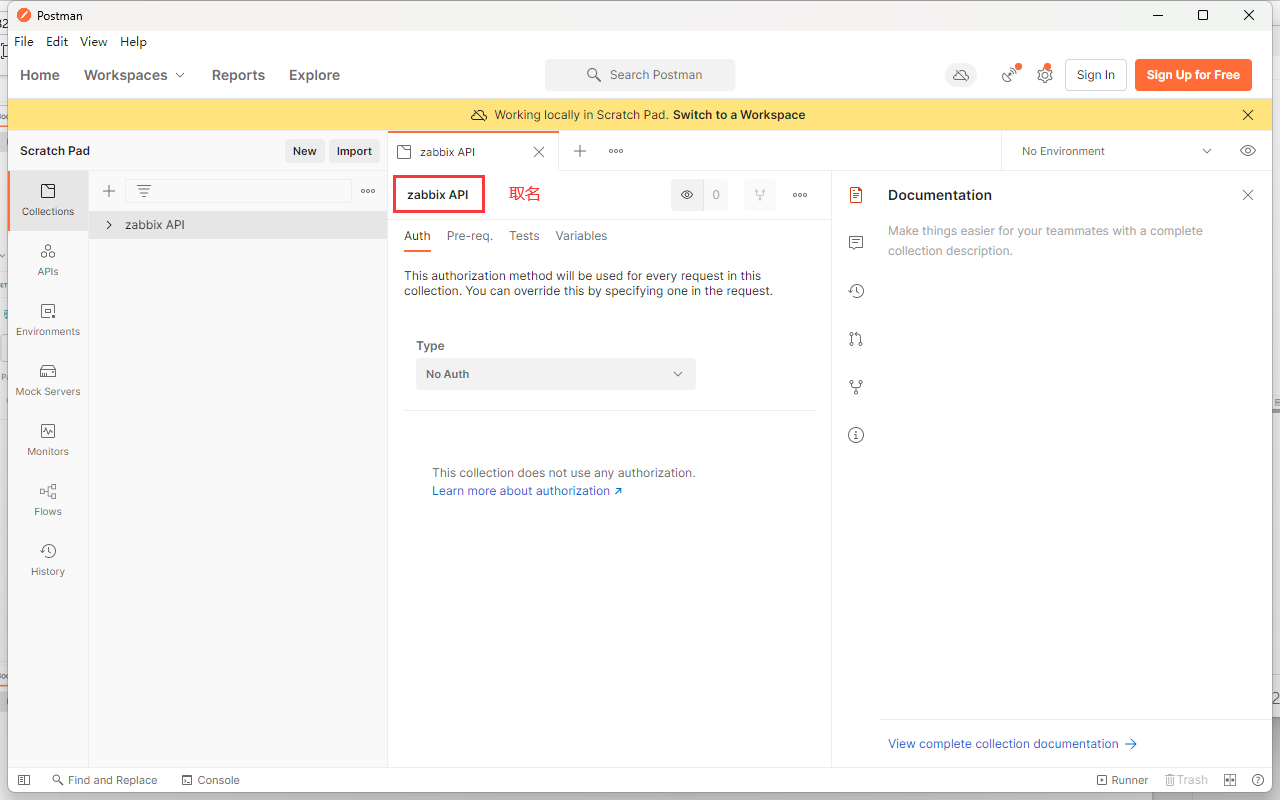Create a new collection with plus icon
The height and width of the screenshot is (800, 1280).
pos(109,191)
